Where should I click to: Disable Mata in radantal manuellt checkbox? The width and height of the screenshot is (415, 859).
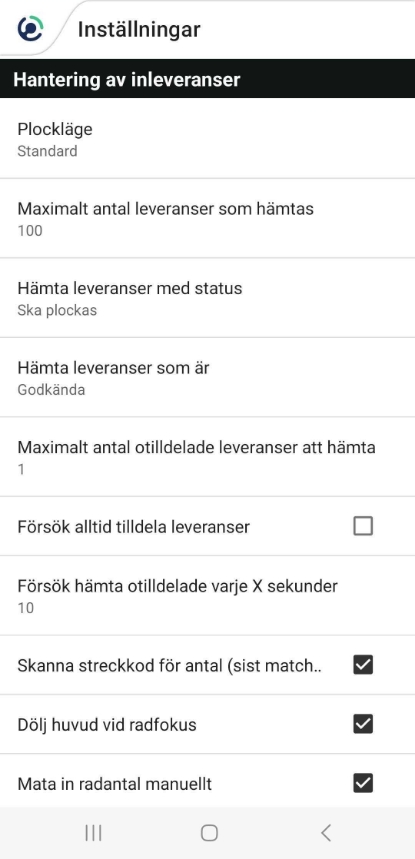363,783
